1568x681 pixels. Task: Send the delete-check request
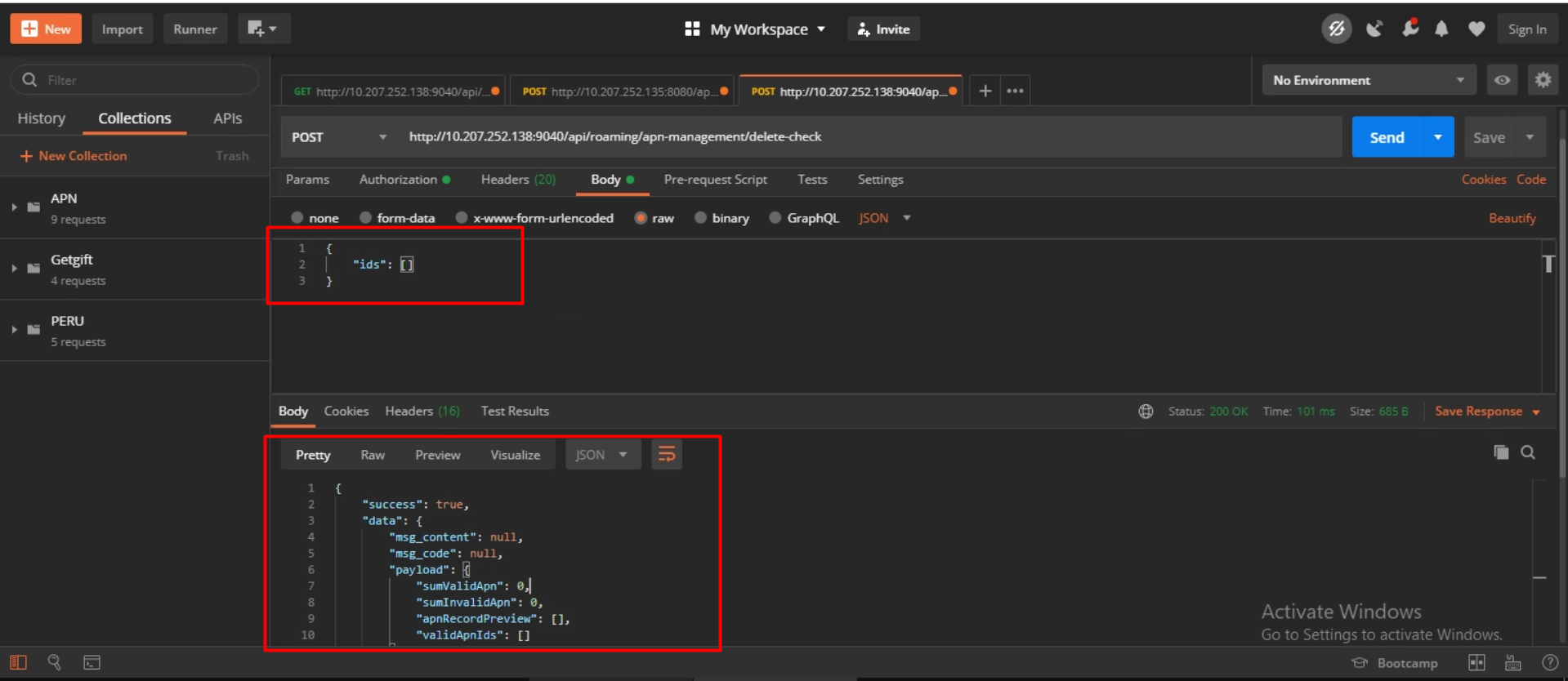(1387, 137)
